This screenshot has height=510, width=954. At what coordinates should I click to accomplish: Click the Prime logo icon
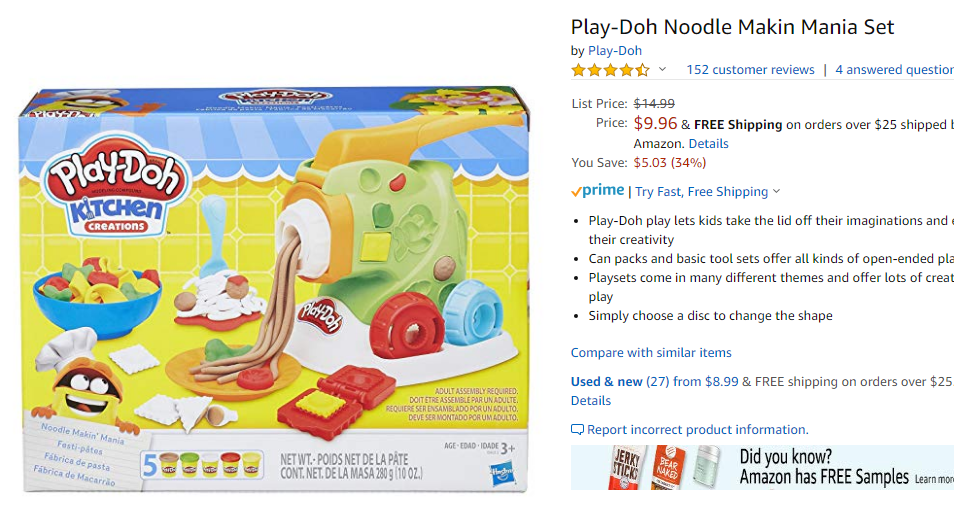click(x=597, y=190)
